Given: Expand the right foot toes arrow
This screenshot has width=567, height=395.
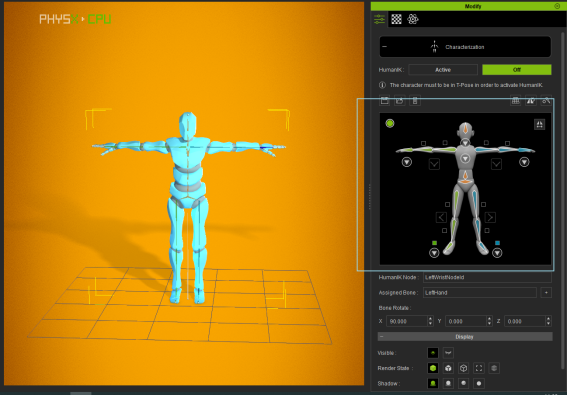Looking at the screenshot, I should [x=434, y=253].
